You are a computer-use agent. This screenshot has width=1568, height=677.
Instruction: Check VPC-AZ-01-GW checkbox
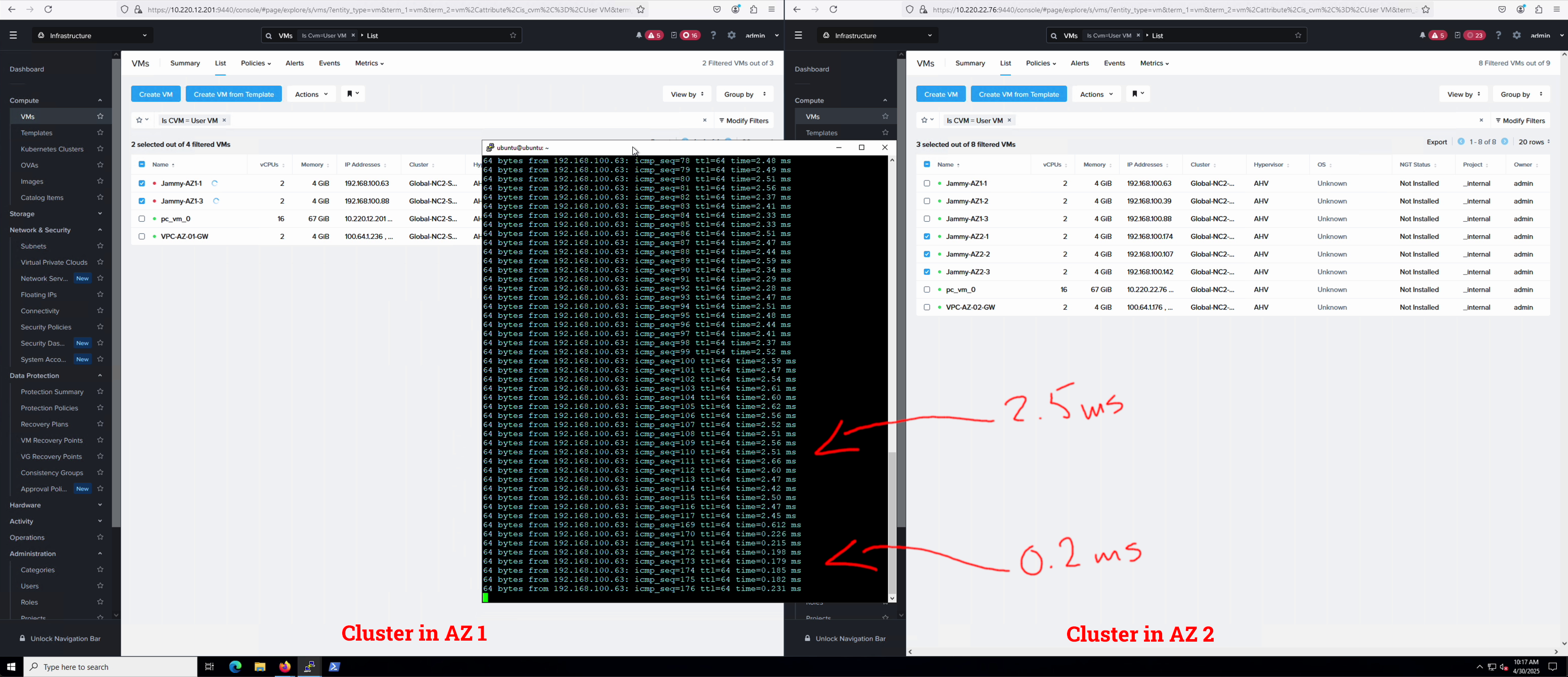click(x=142, y=236)
